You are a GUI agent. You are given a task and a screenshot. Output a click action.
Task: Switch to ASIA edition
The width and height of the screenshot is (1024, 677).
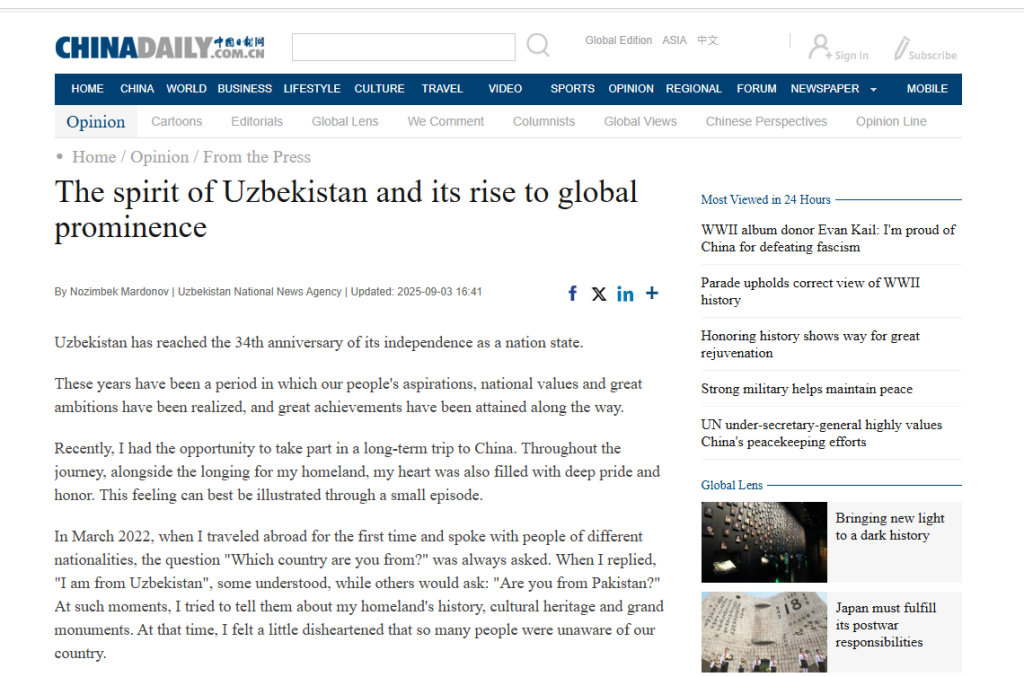click(x=674, y=41)
